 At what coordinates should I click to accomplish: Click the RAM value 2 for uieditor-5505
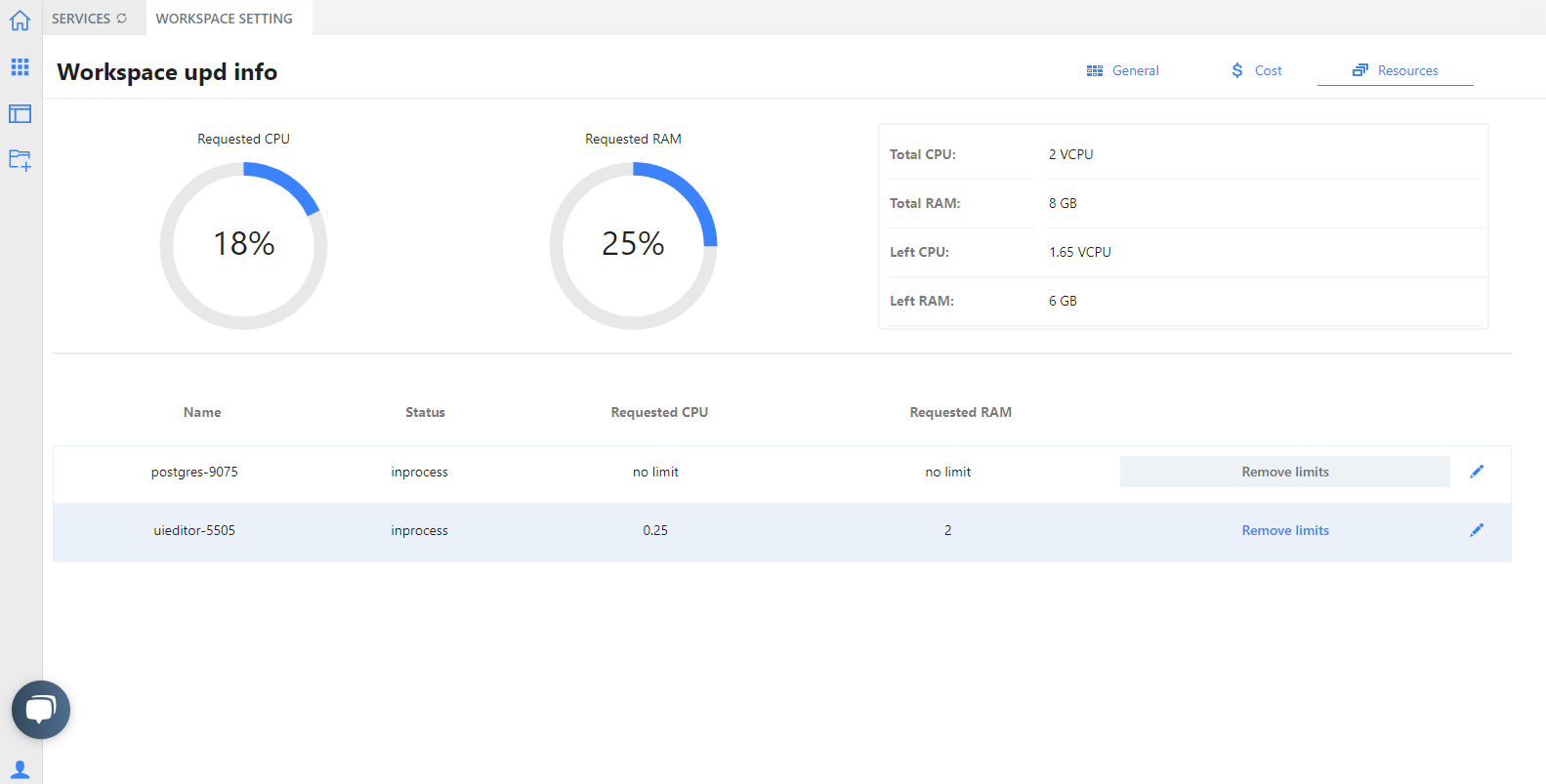tap(947, 530)
